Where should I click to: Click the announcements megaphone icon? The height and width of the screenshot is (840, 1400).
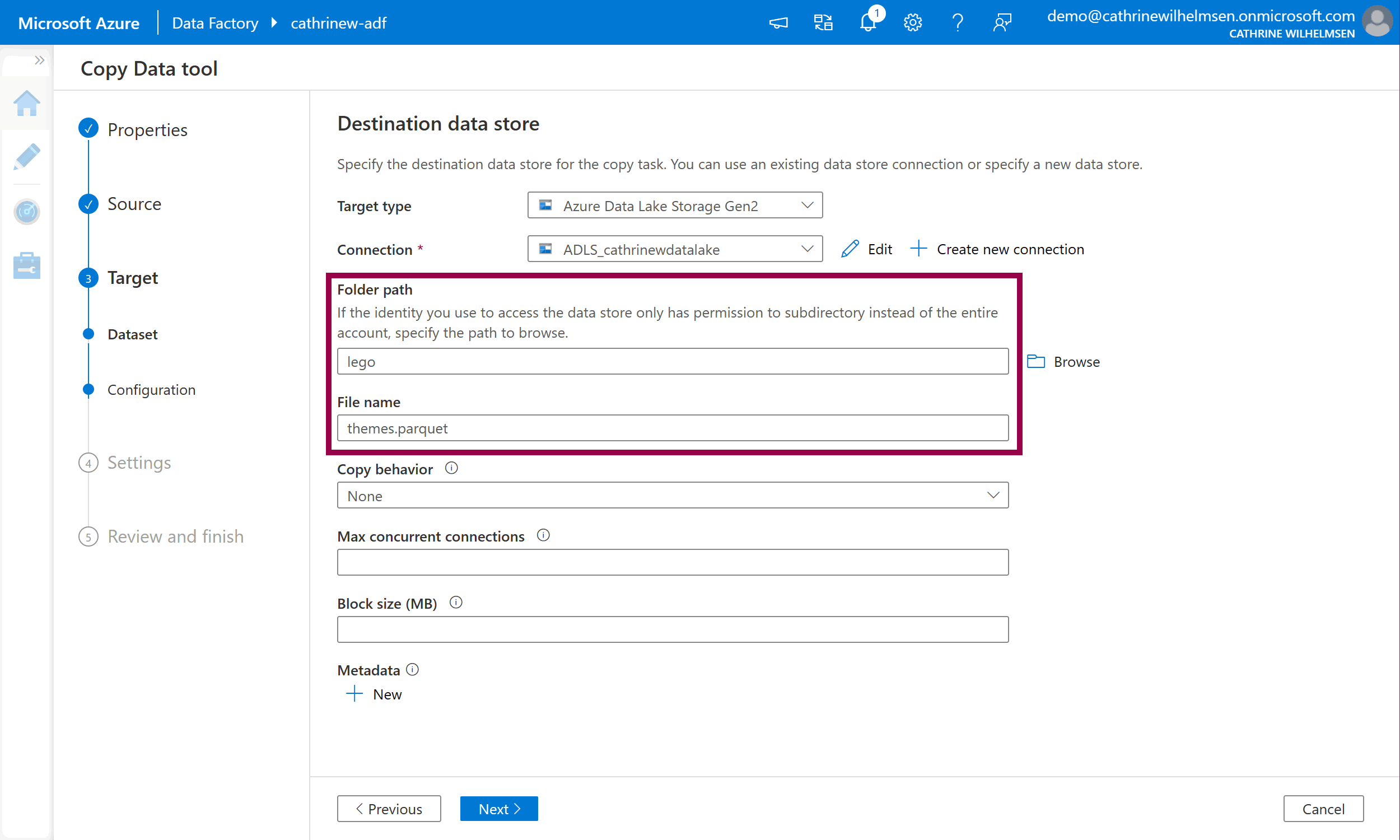[x=778, y=22]
